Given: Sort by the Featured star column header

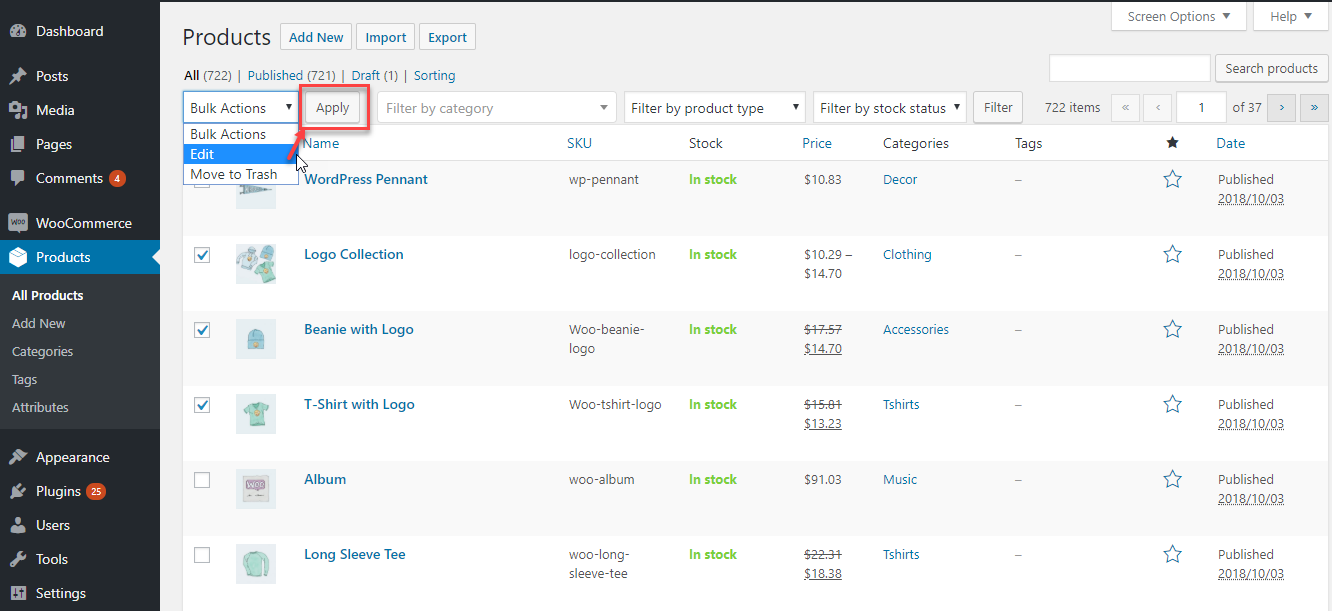Looking at the screenshot, I should 1172,143.
